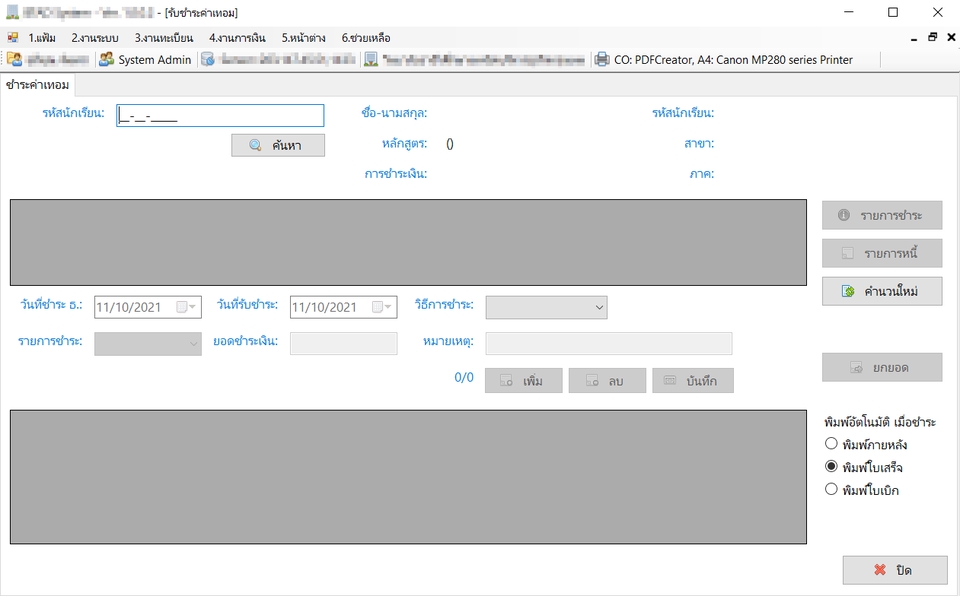The height and width of the screenshot is (596, 960).
Task: Choose the พิมพ์ใบเบิก print option
Action: [831, 489]
